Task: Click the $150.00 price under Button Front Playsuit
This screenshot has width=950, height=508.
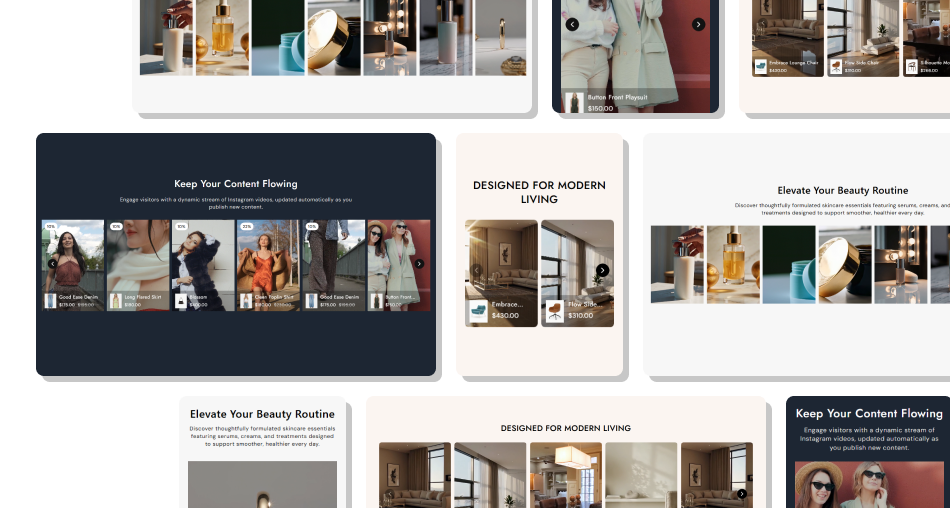Action: 600,109
